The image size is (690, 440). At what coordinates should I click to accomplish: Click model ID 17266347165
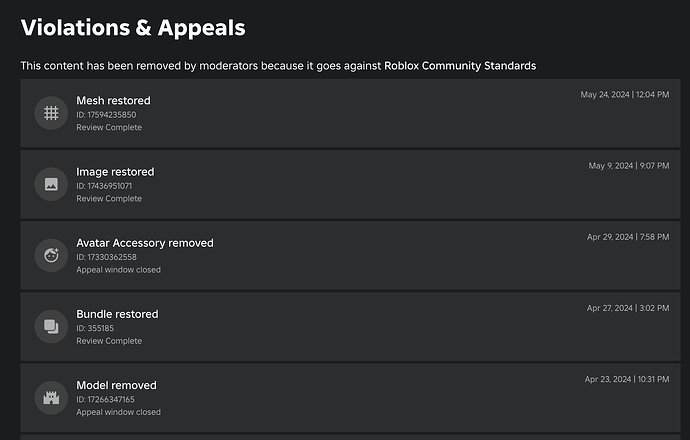tap(105, 400)
